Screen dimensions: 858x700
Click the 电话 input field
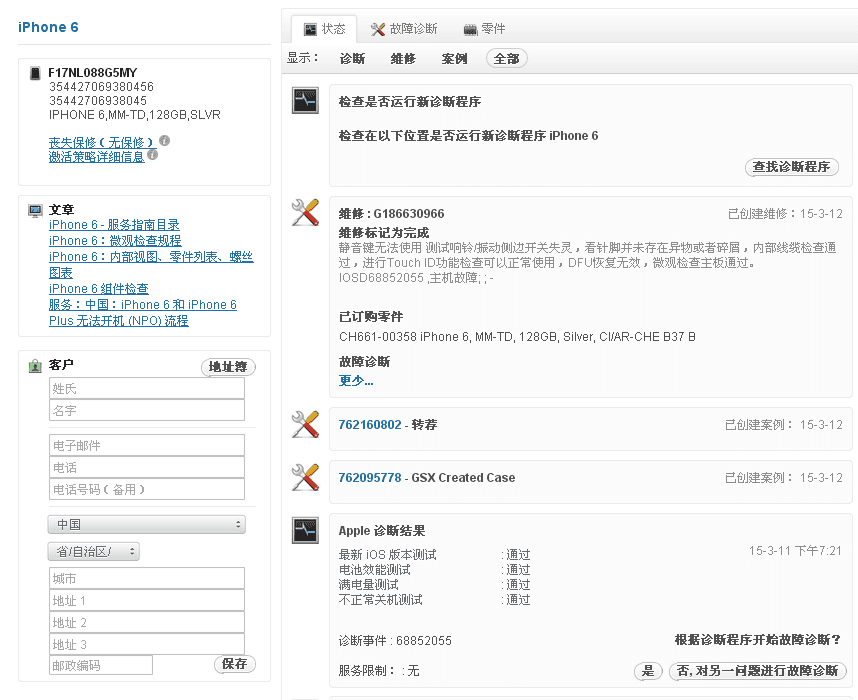pyautogui.click(x=147, y=467)
